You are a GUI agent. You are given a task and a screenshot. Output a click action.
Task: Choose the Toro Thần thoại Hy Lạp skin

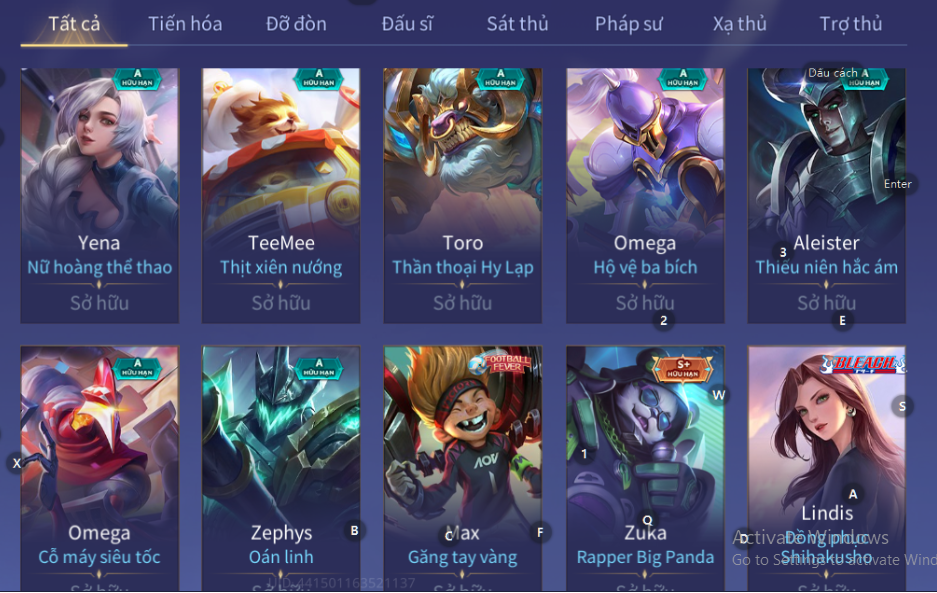coord(463,195)
